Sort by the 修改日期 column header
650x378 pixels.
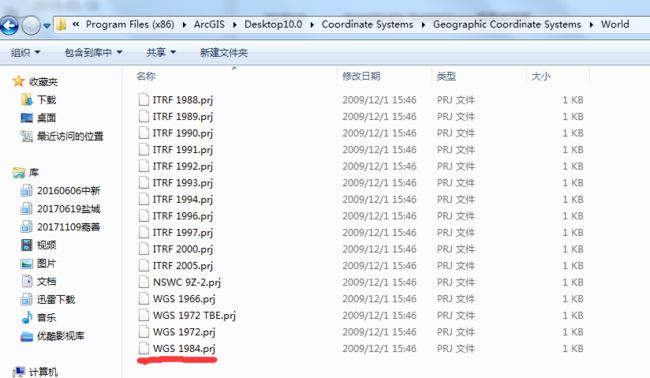(361, 76)
